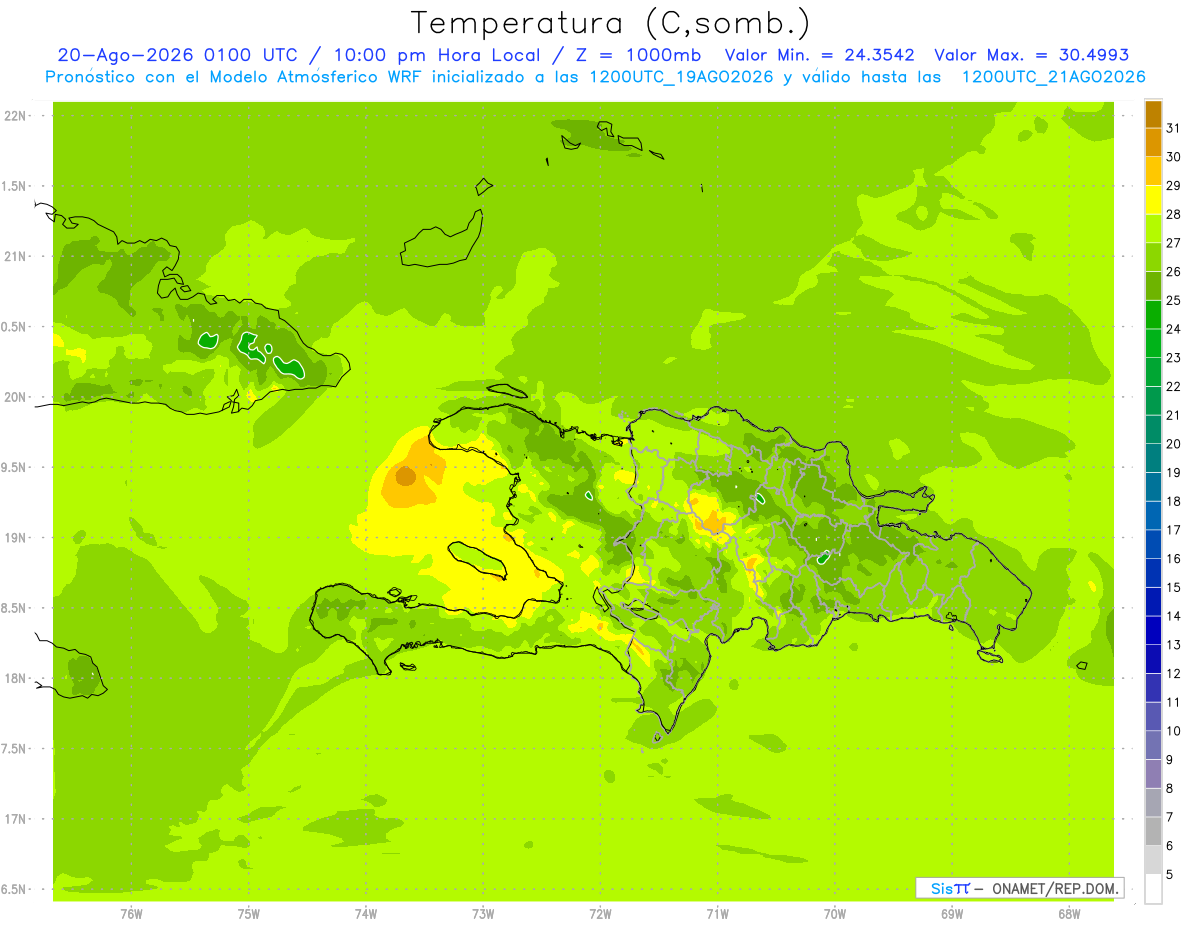Pick the white legend swatch below 5
This screenshot has width=1200, height=927.
point(1153,889)
